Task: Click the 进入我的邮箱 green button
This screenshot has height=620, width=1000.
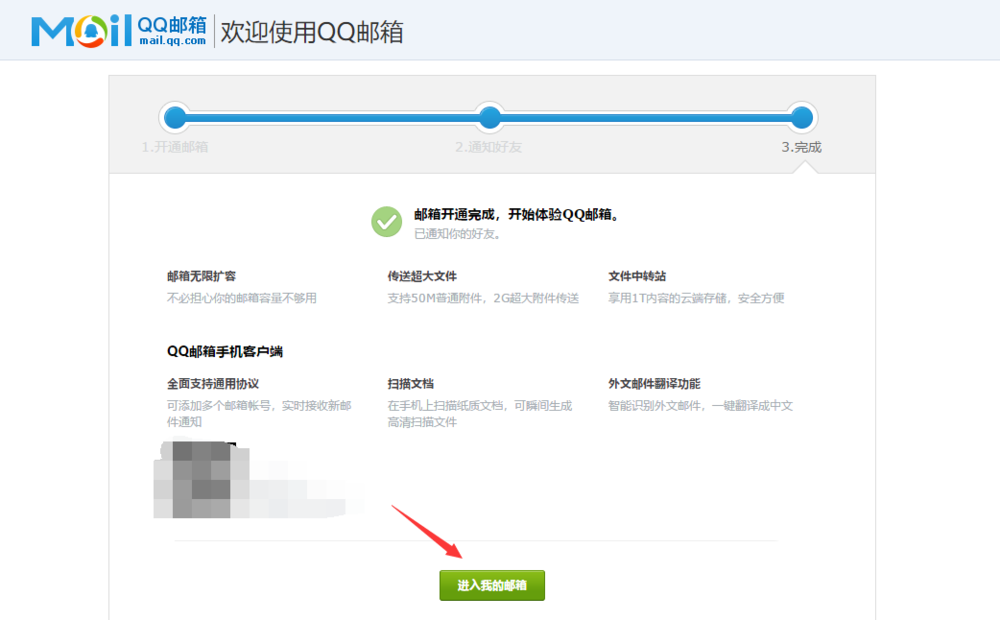Action: (x=491, y=585)
